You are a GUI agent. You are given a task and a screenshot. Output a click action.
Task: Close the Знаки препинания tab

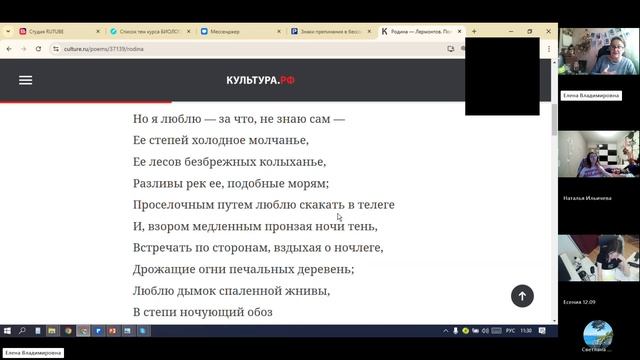coord(369,31)
